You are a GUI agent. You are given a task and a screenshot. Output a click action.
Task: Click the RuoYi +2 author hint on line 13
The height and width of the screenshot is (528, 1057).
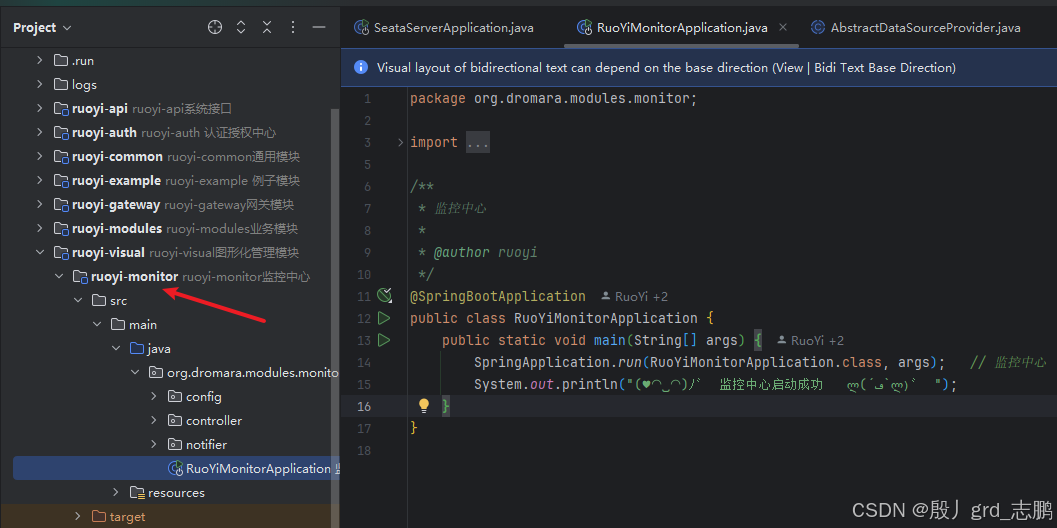[810, 341]
